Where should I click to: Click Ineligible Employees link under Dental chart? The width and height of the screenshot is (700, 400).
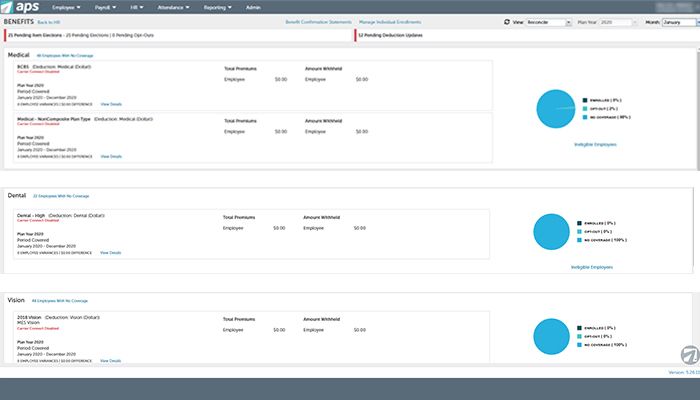[x=591, y=268]
